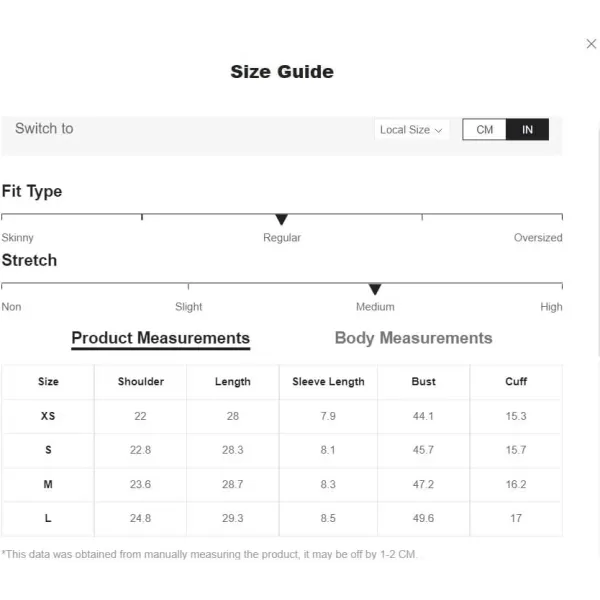
Task: Close the Size Guide dialog
Action: click(x=591, y=44)
